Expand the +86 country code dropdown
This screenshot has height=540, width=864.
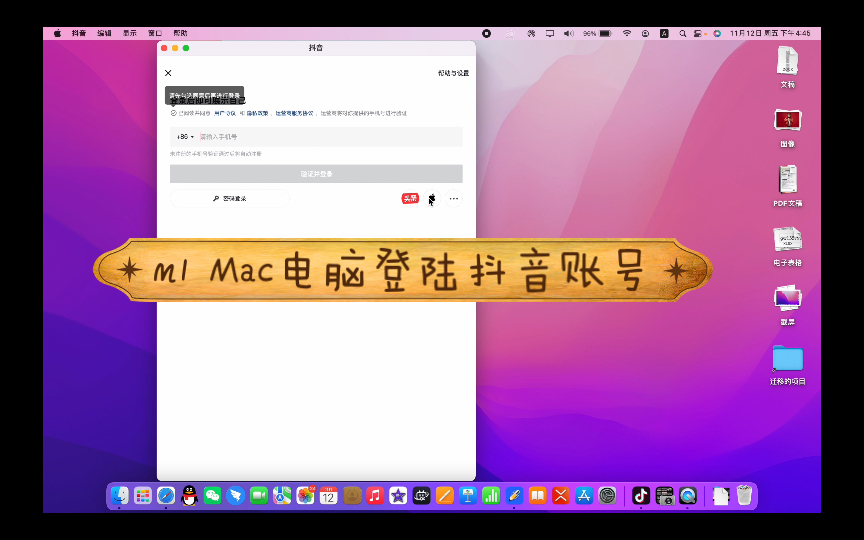tap(185, 137)
